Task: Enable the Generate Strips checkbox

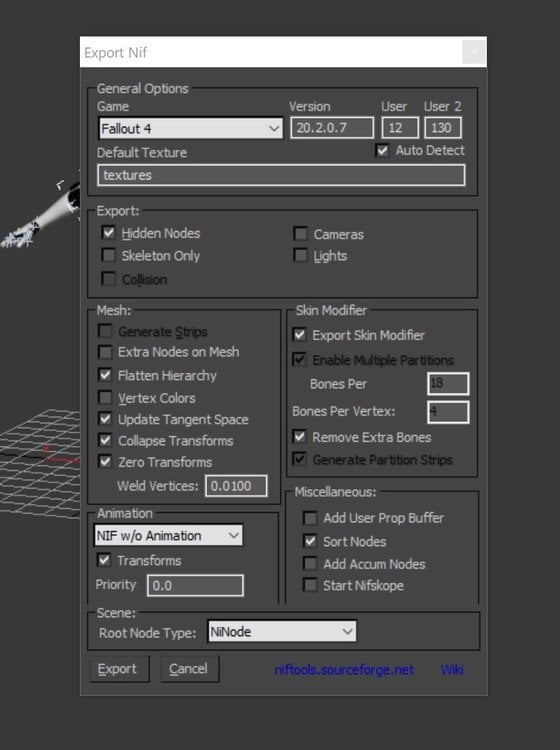Action: (105, 331)
